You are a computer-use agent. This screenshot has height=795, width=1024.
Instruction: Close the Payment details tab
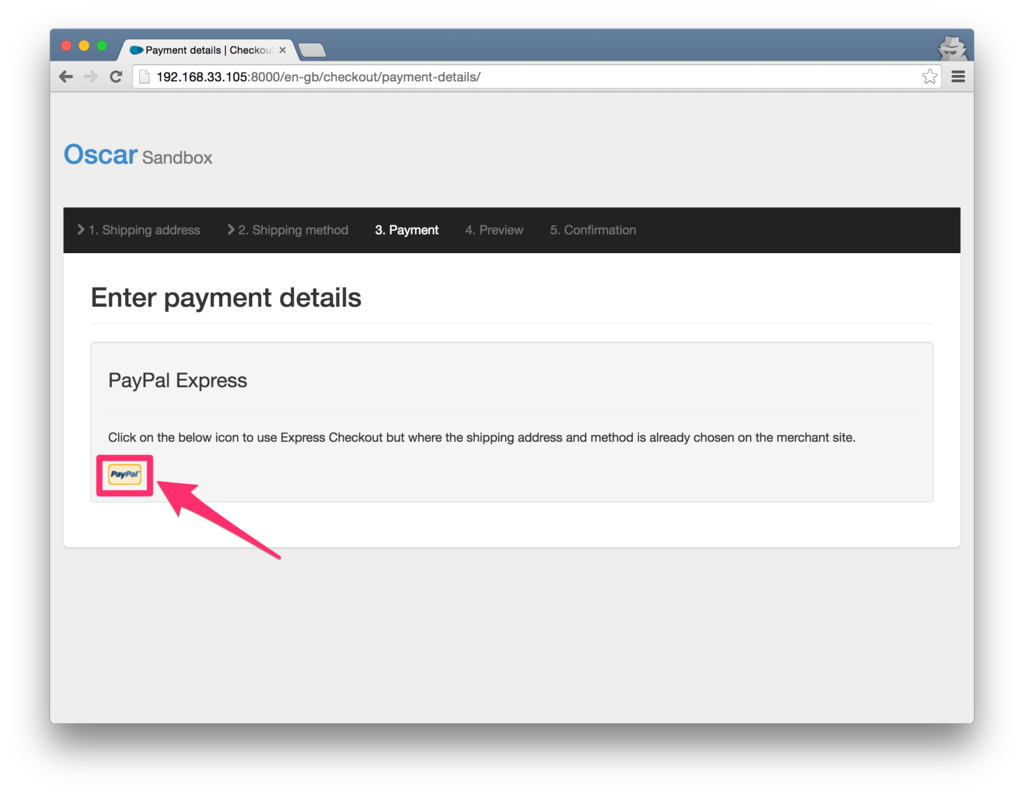coord(282,50)
